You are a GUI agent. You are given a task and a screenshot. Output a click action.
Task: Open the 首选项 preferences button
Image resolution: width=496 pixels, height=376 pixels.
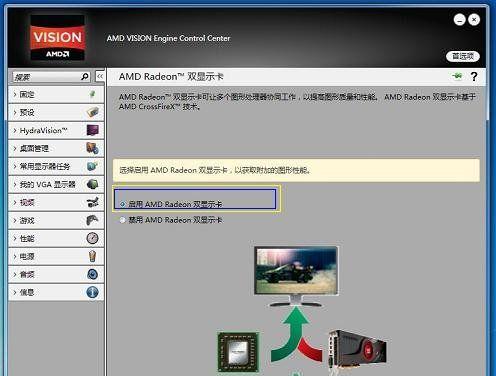pyautogui.click(x=463, y=56)
